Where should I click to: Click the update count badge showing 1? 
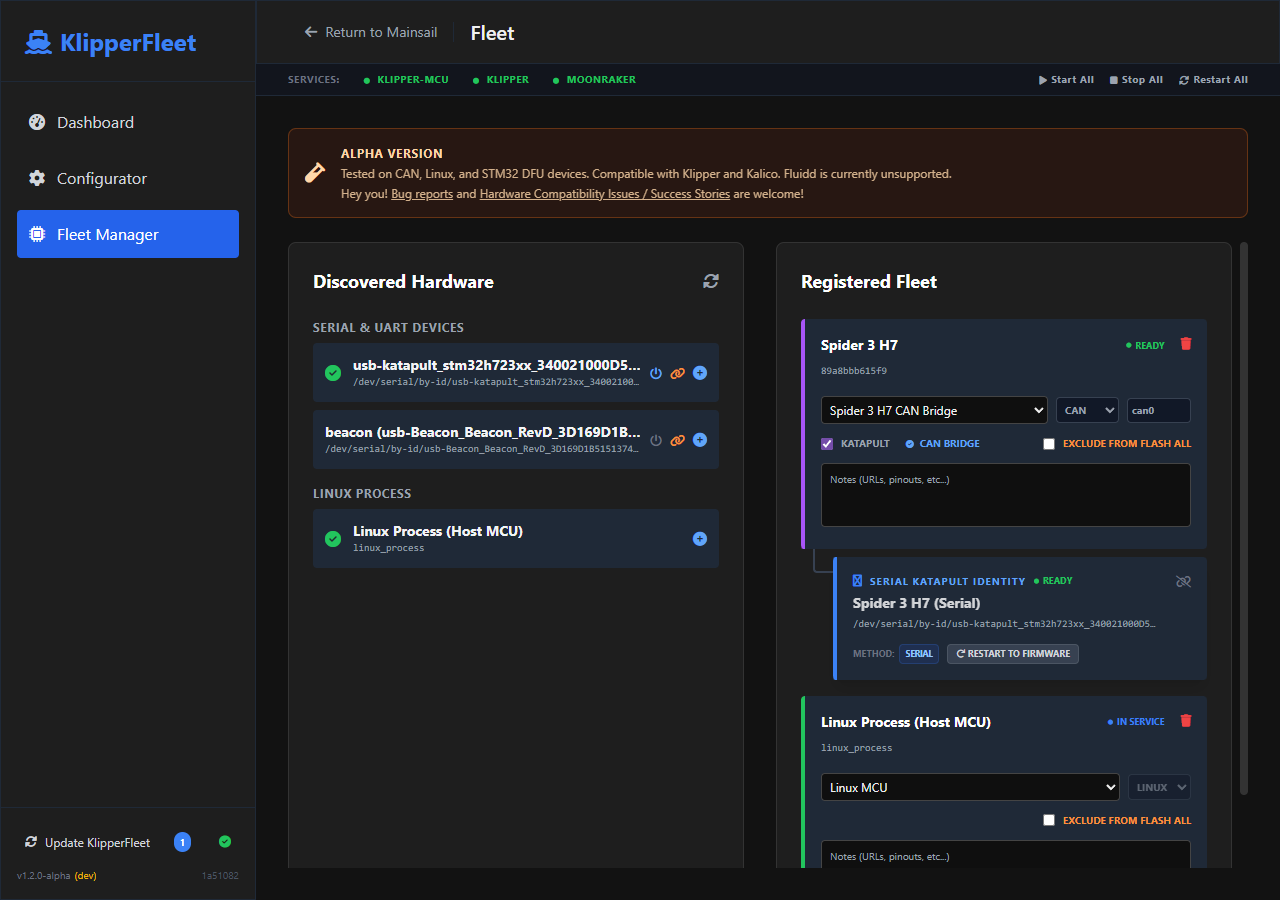(x=182, y=842)
